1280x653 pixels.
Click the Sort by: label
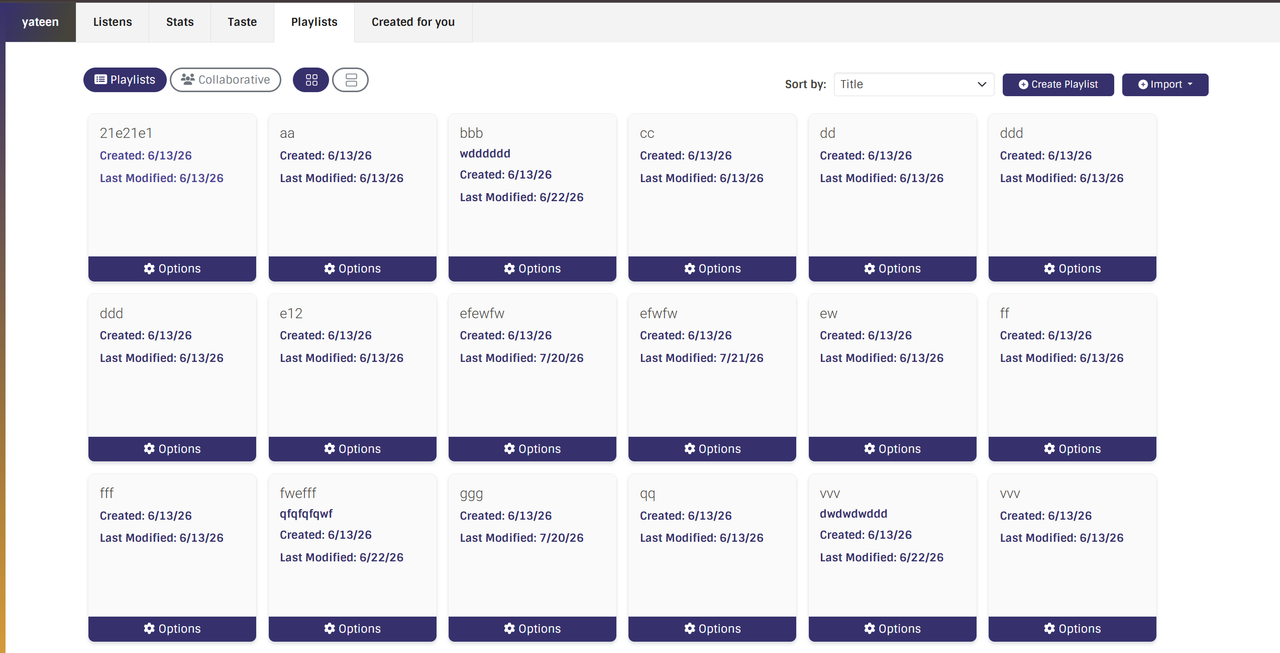coord(806,85)
